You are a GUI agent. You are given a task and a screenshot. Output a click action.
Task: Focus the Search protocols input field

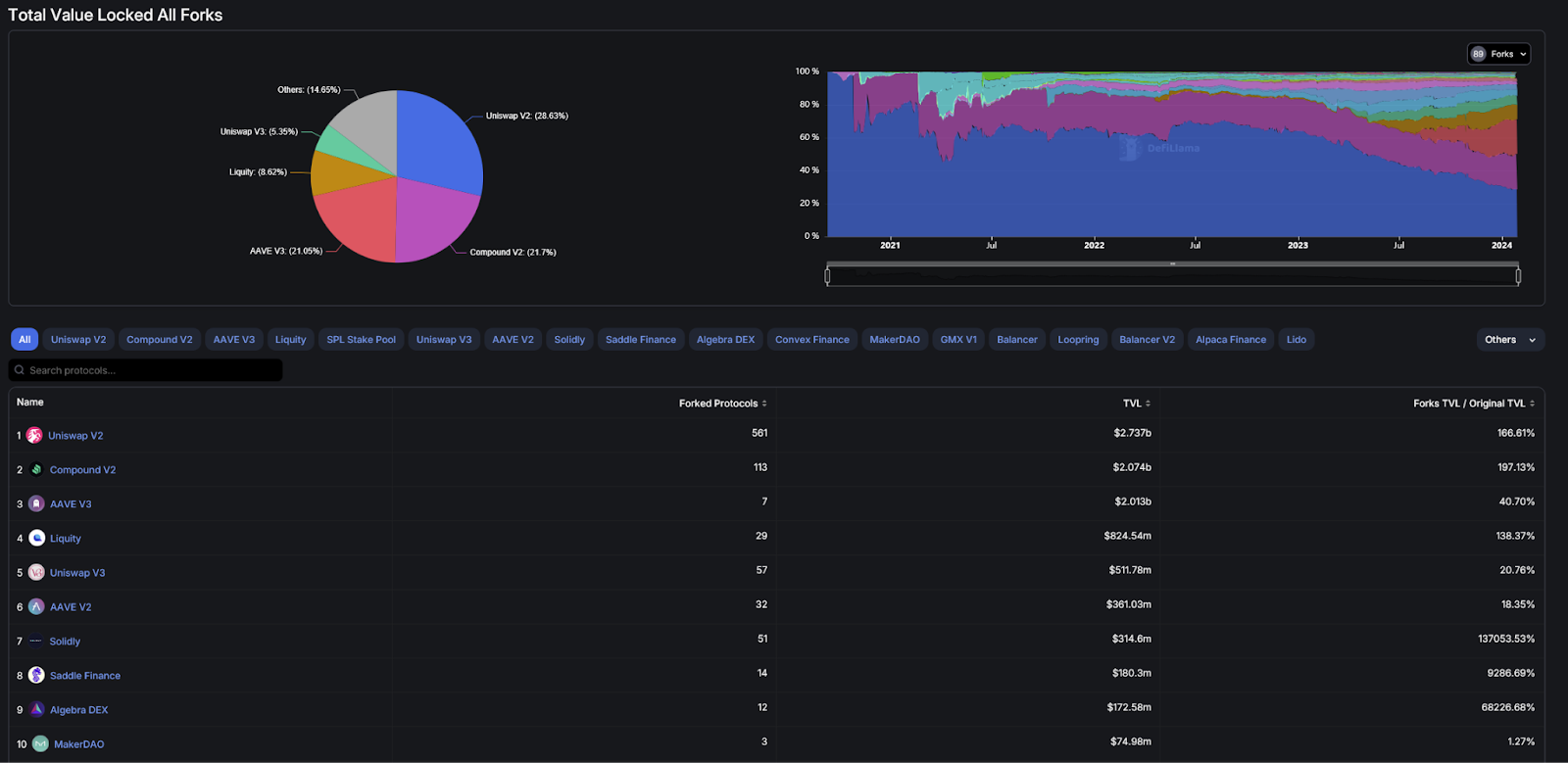(146, 370)
